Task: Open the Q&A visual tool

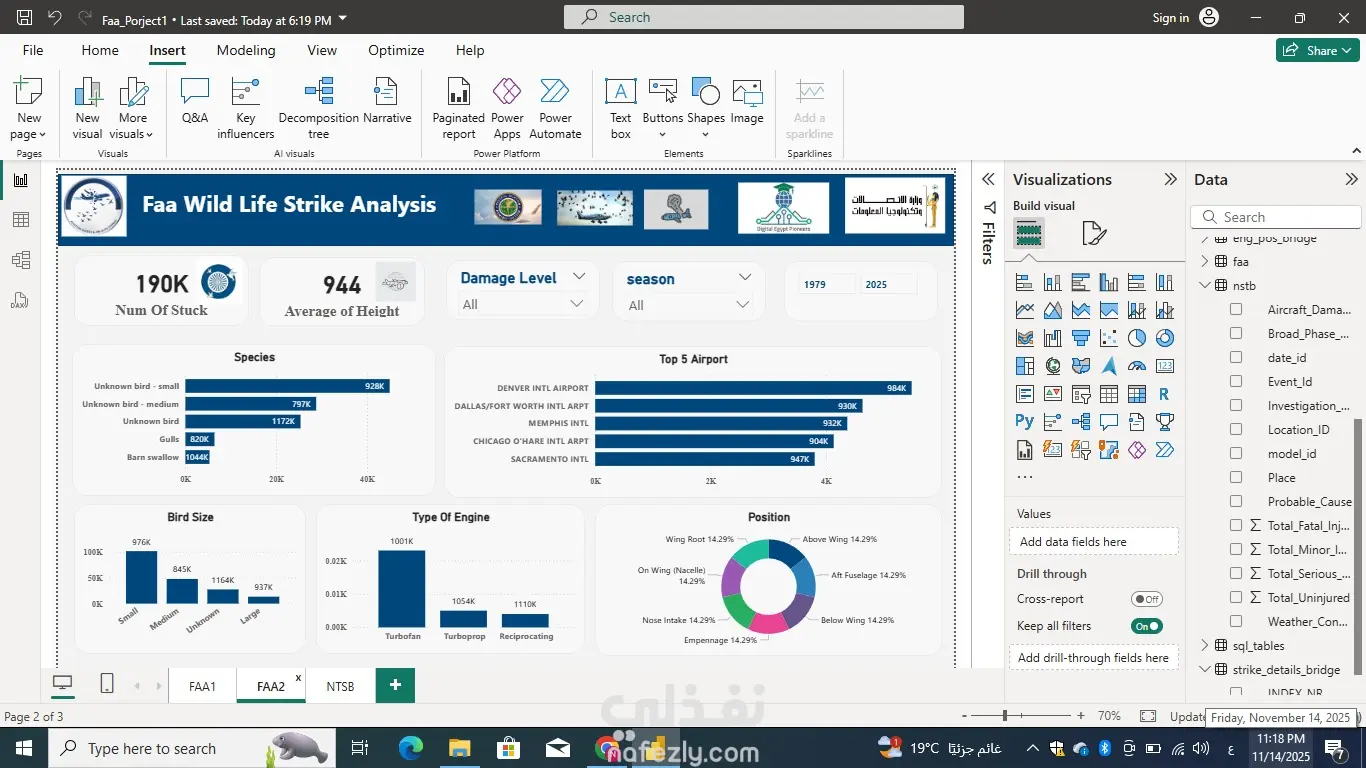Action: tap(195, 101)
